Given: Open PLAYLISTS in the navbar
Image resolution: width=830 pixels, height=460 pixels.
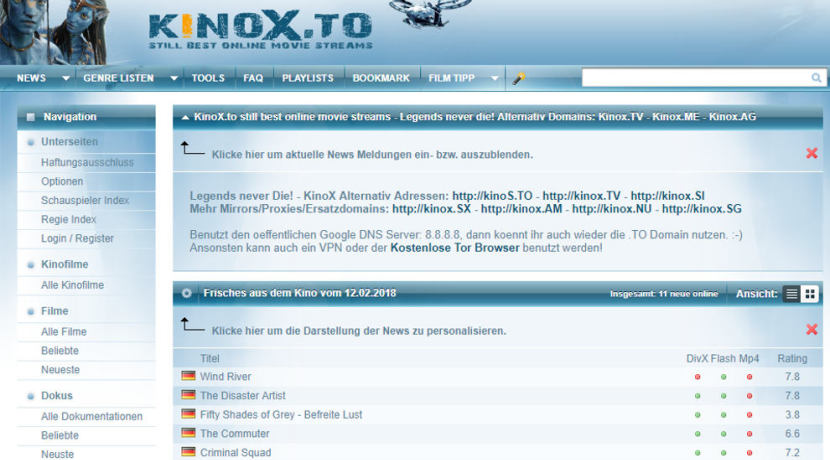Looking at the screenshot, I should tap(308, 78).
